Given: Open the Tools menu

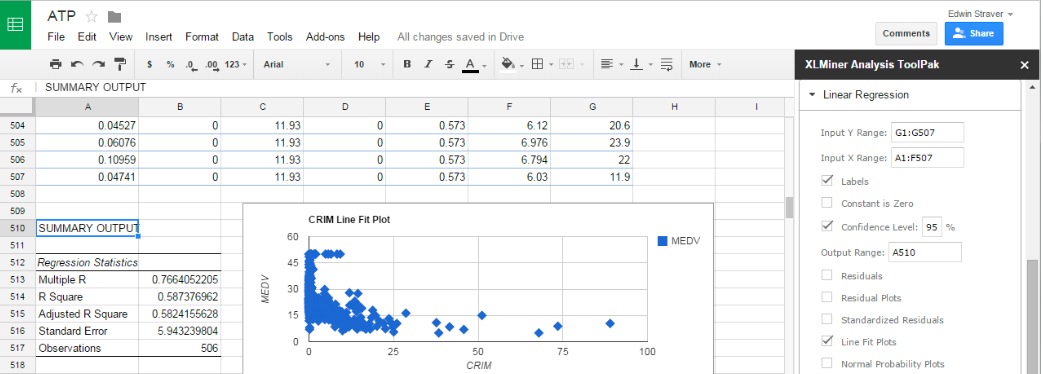Looking at the screenshot, I should [280, 37].
